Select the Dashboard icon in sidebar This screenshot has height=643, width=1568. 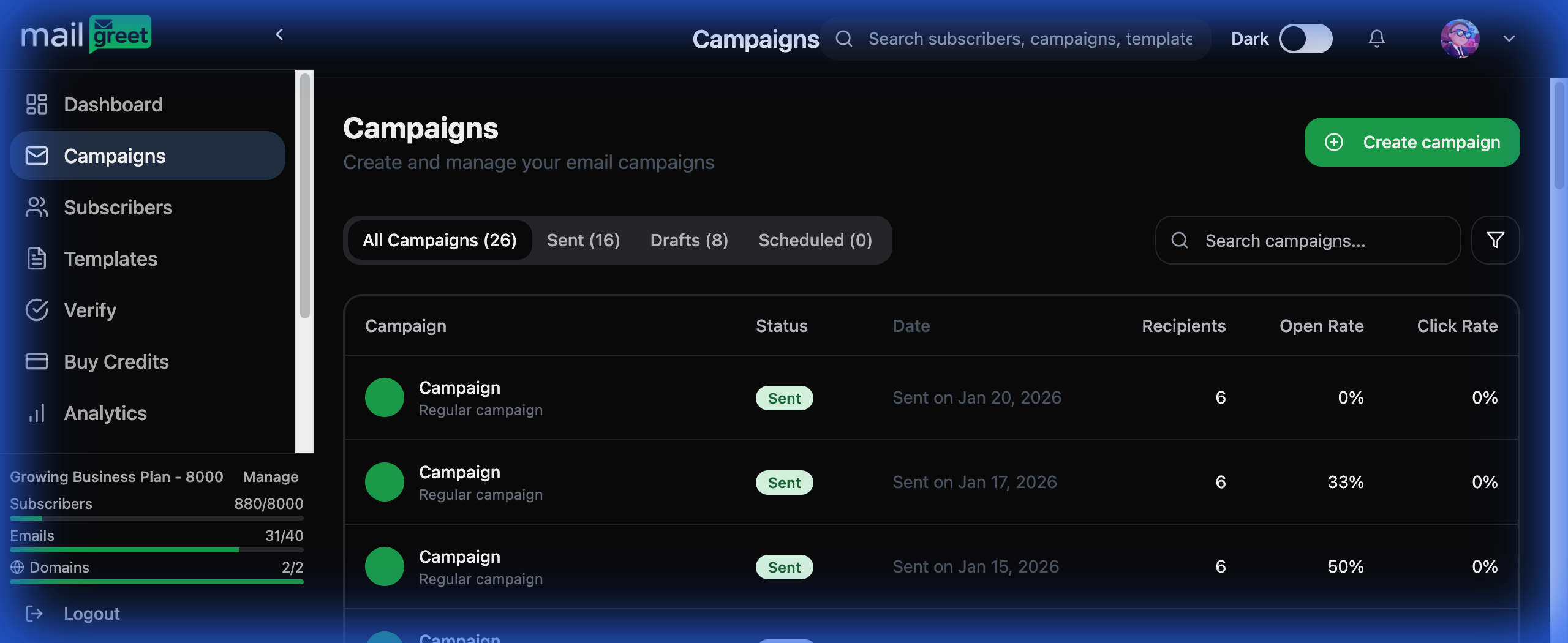point(36,104)
